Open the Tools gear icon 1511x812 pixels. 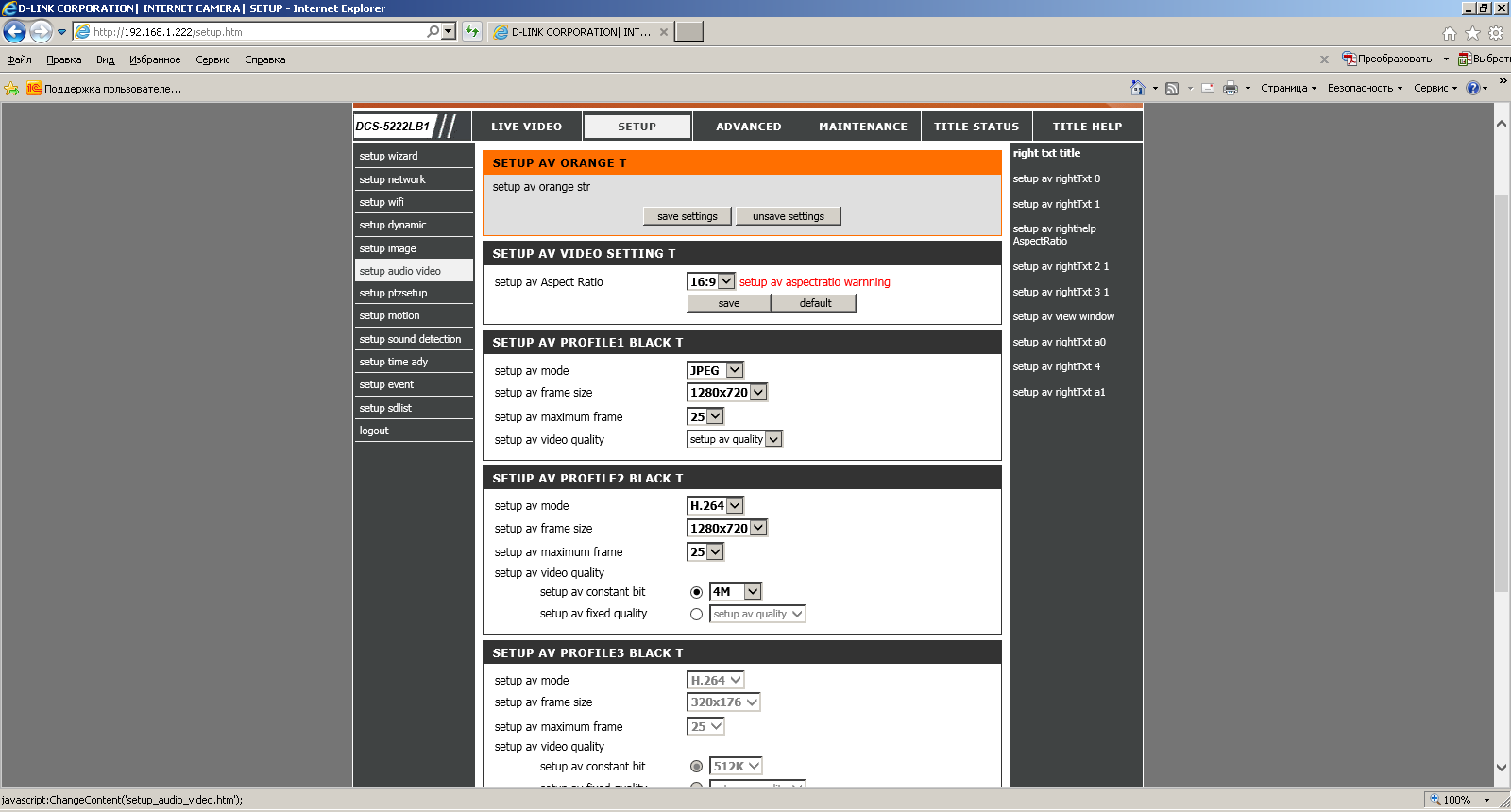1496,33
